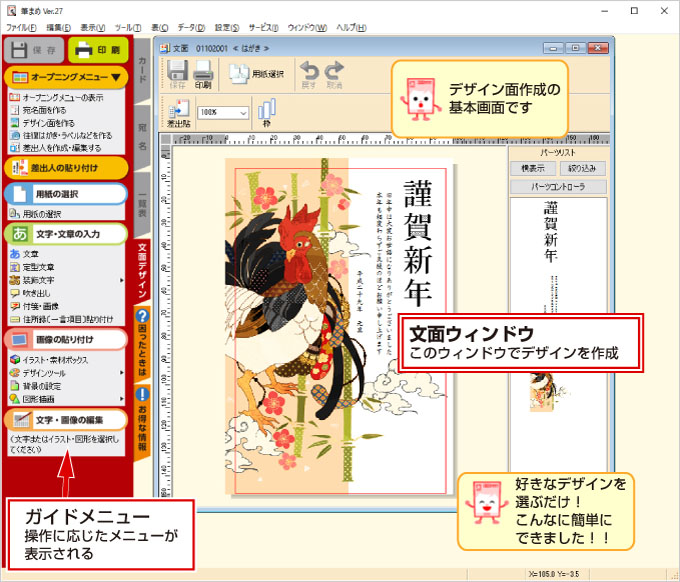Switch to the 宛名 vertical tab
Image resolution: width=680 pixels, height=582 pixels.
tap(142, 136)
